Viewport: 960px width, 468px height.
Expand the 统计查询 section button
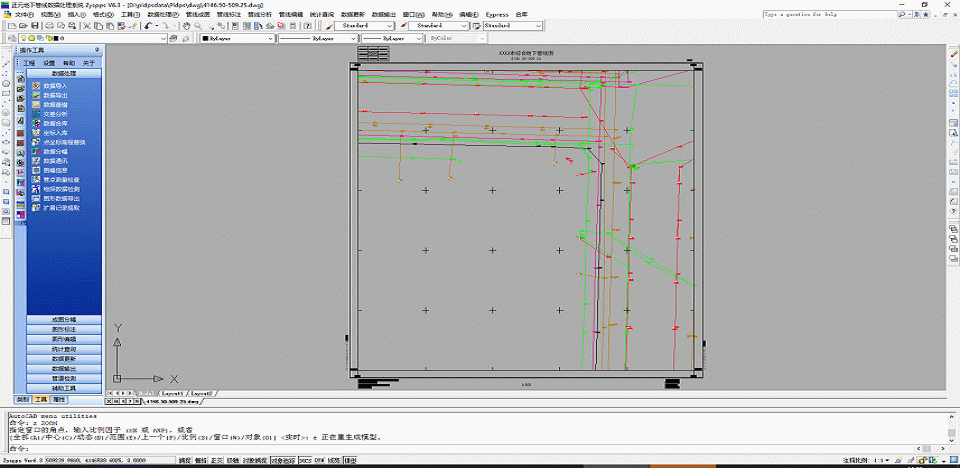click(x=64, y=348)
